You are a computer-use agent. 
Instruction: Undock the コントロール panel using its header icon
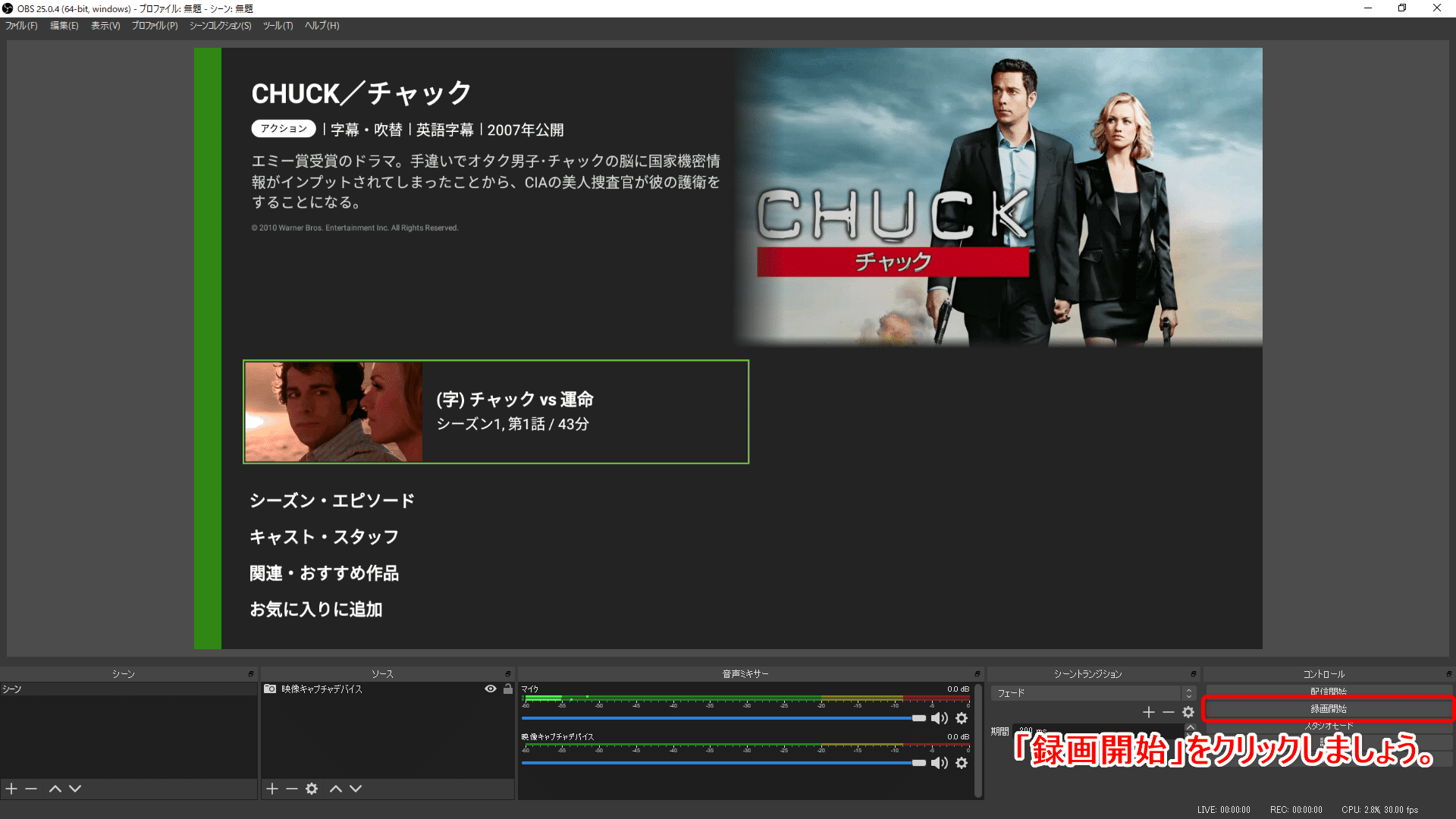(x=1449, y=674)
